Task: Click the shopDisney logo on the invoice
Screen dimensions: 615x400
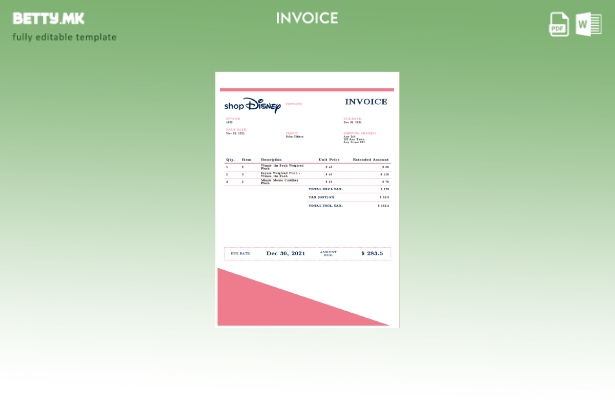Action: pos(252,105)
